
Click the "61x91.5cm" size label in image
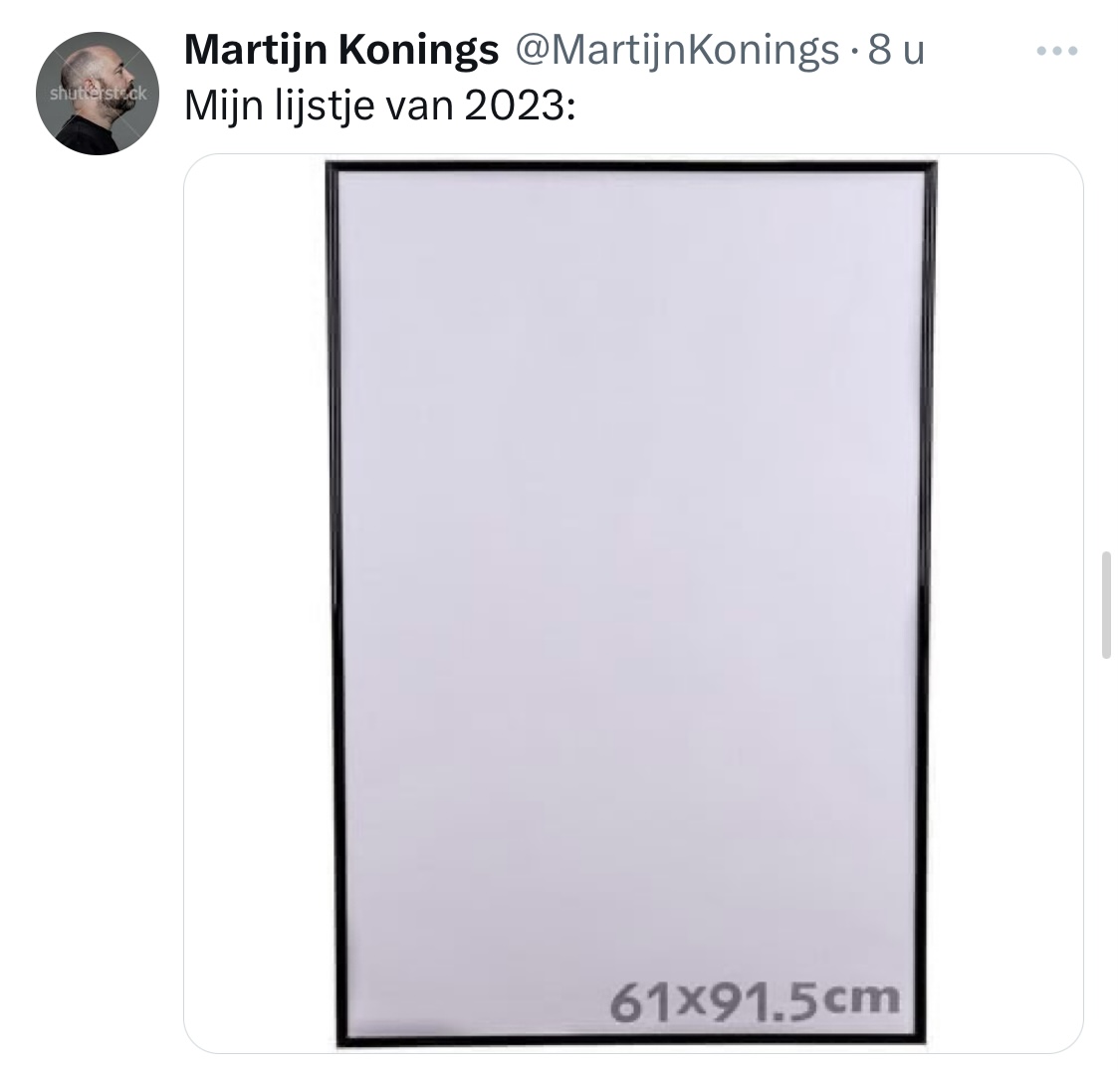point(755,999)
